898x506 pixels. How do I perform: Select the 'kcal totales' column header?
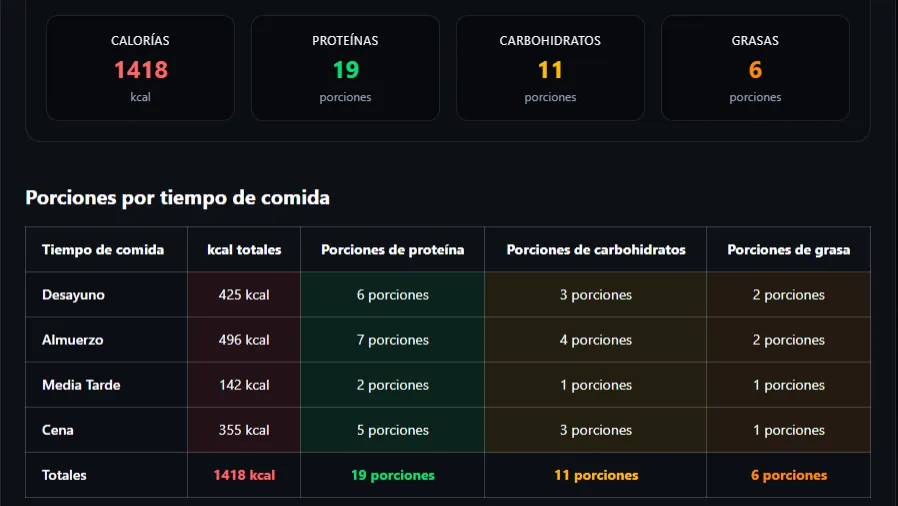[244, 249]
